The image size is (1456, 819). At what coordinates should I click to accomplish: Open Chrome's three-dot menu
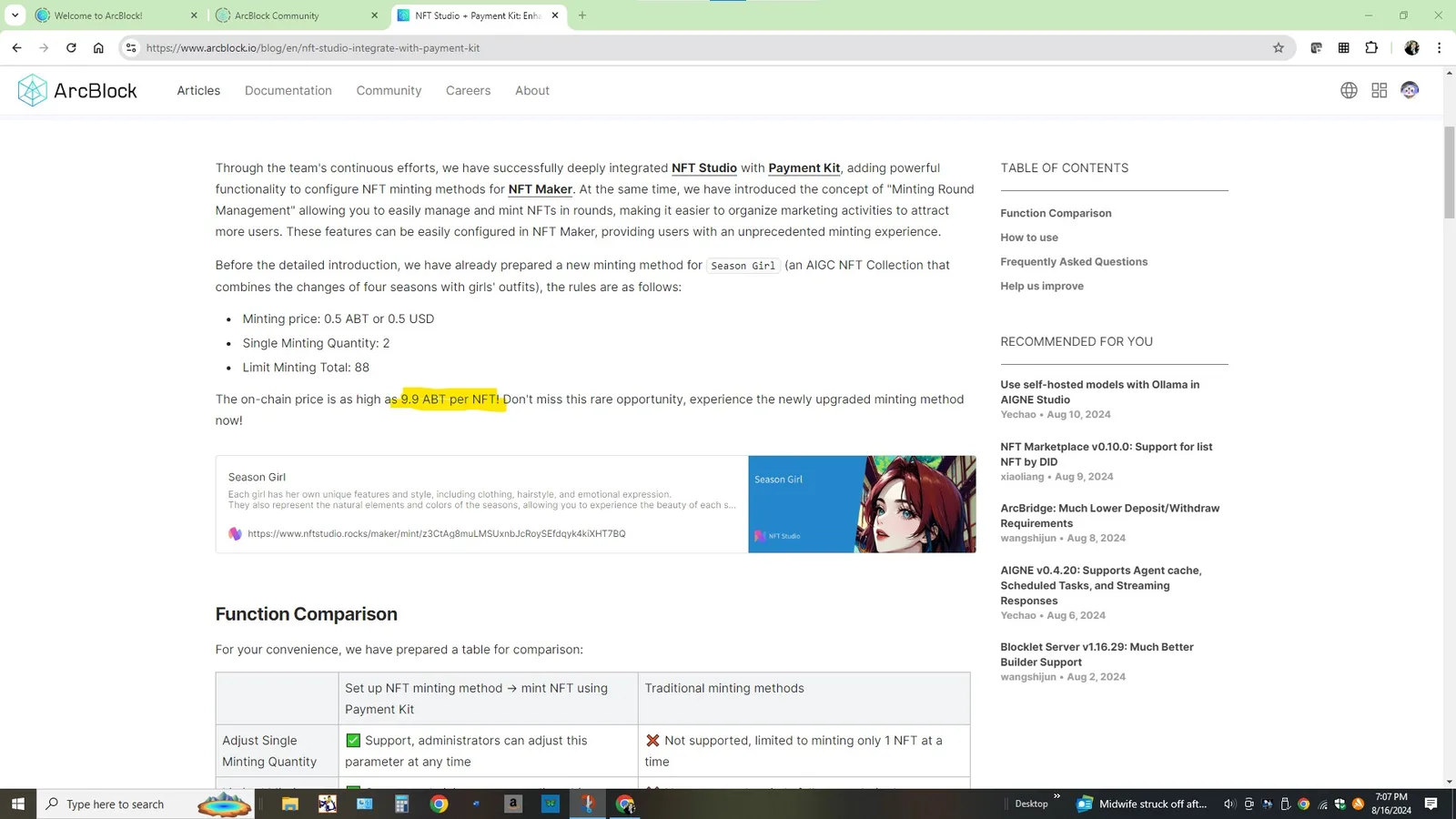point(1439,48)
